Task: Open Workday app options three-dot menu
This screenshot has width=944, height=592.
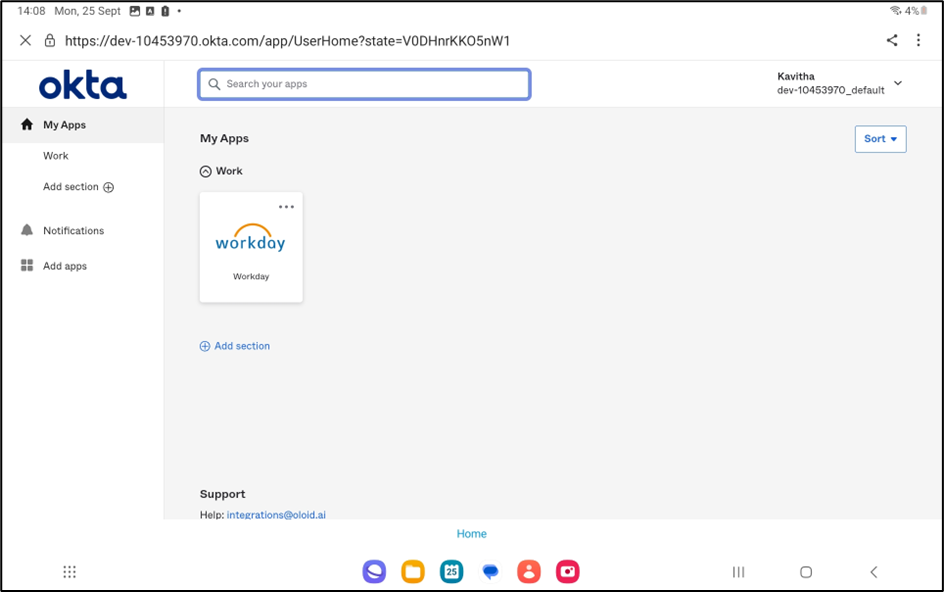Action: [x=286, y=207]
